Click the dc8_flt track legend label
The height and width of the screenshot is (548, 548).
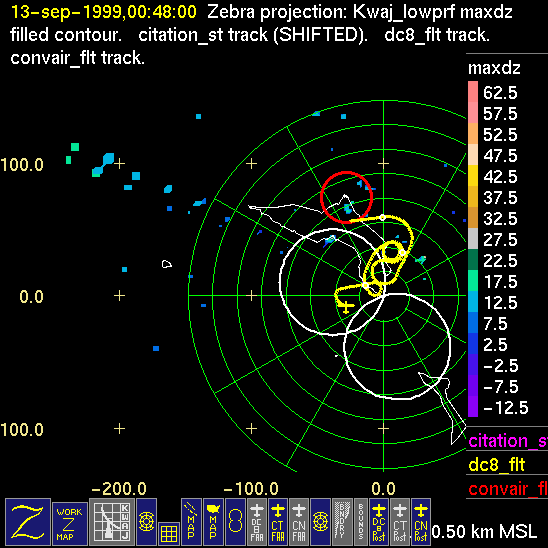tap(497, 465)
